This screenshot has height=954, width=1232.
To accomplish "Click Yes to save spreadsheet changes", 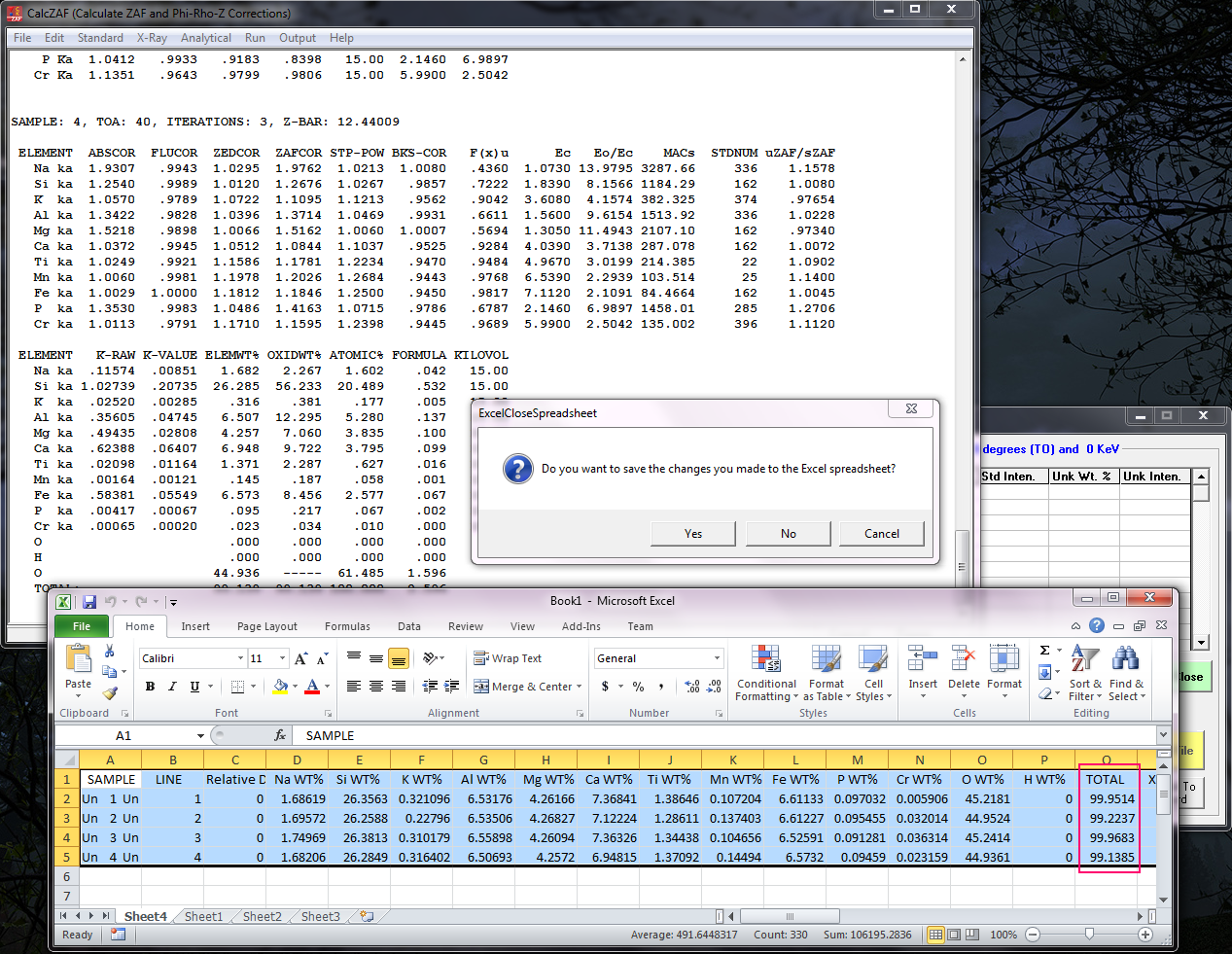I will tap(692, 534).
